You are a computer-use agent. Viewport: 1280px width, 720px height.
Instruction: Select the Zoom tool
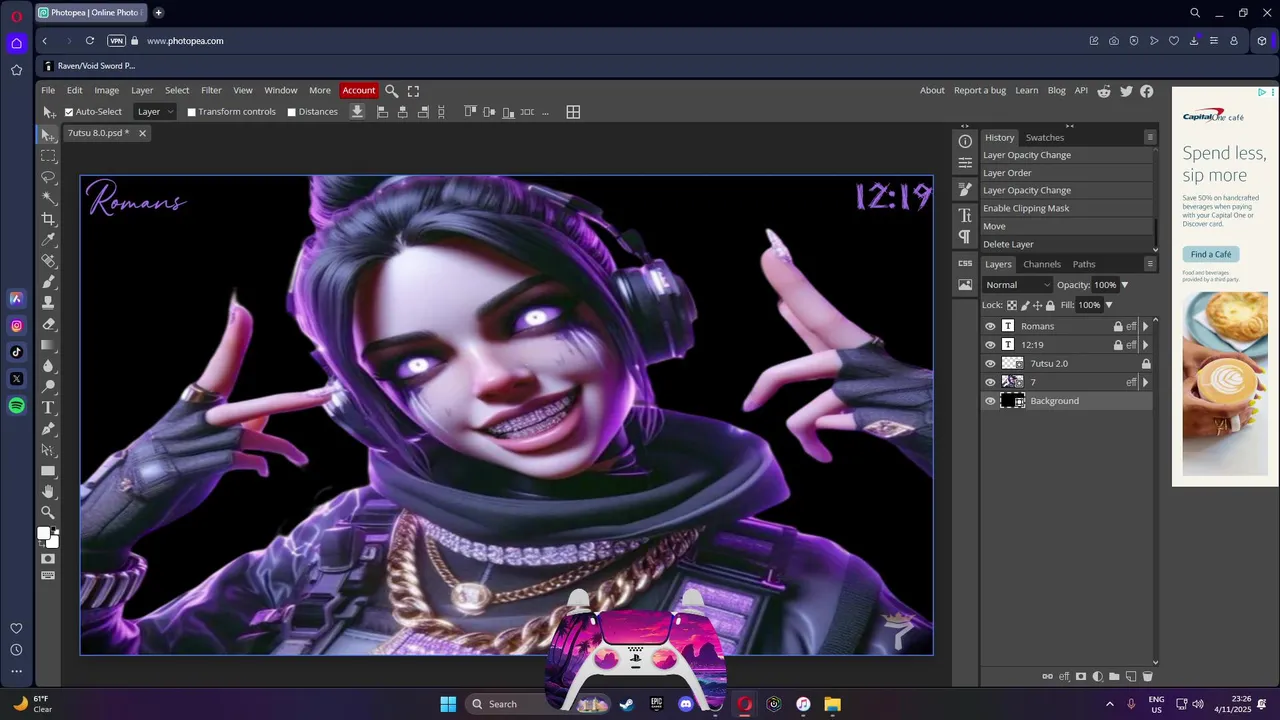pyautogui.click(x=48, y=513)
